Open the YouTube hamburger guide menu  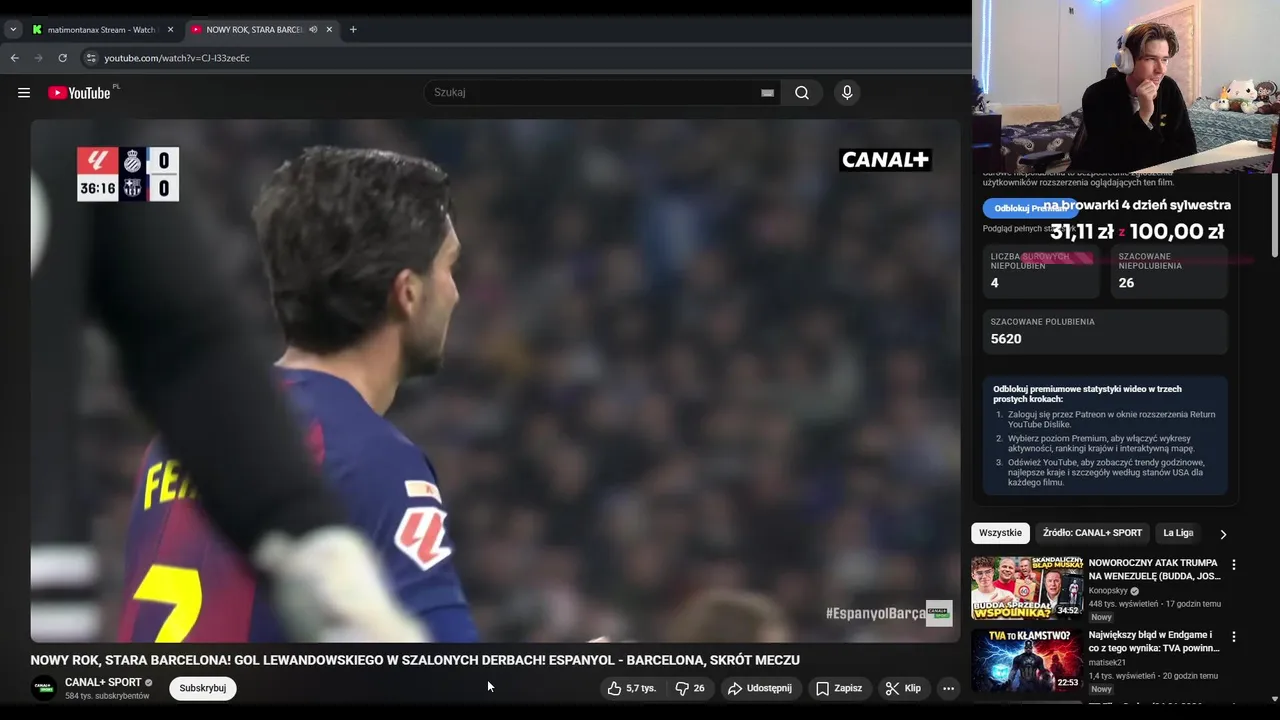pos(24,93)
